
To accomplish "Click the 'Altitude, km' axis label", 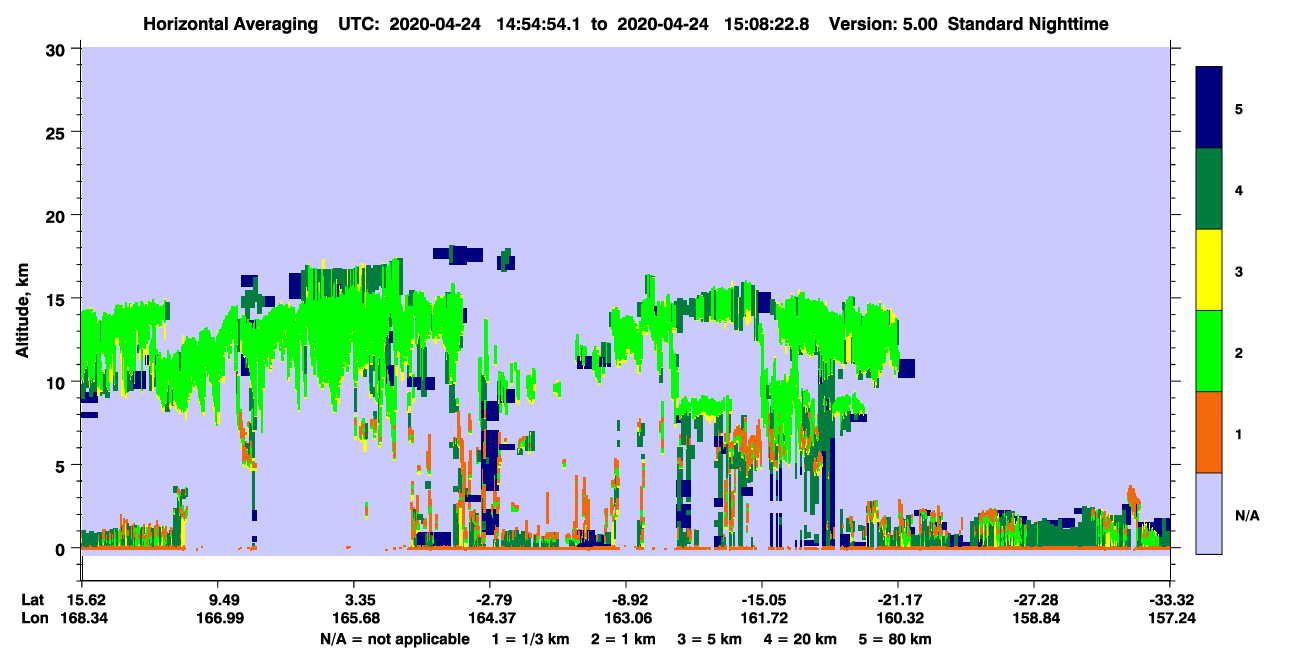I will point(22,304).
